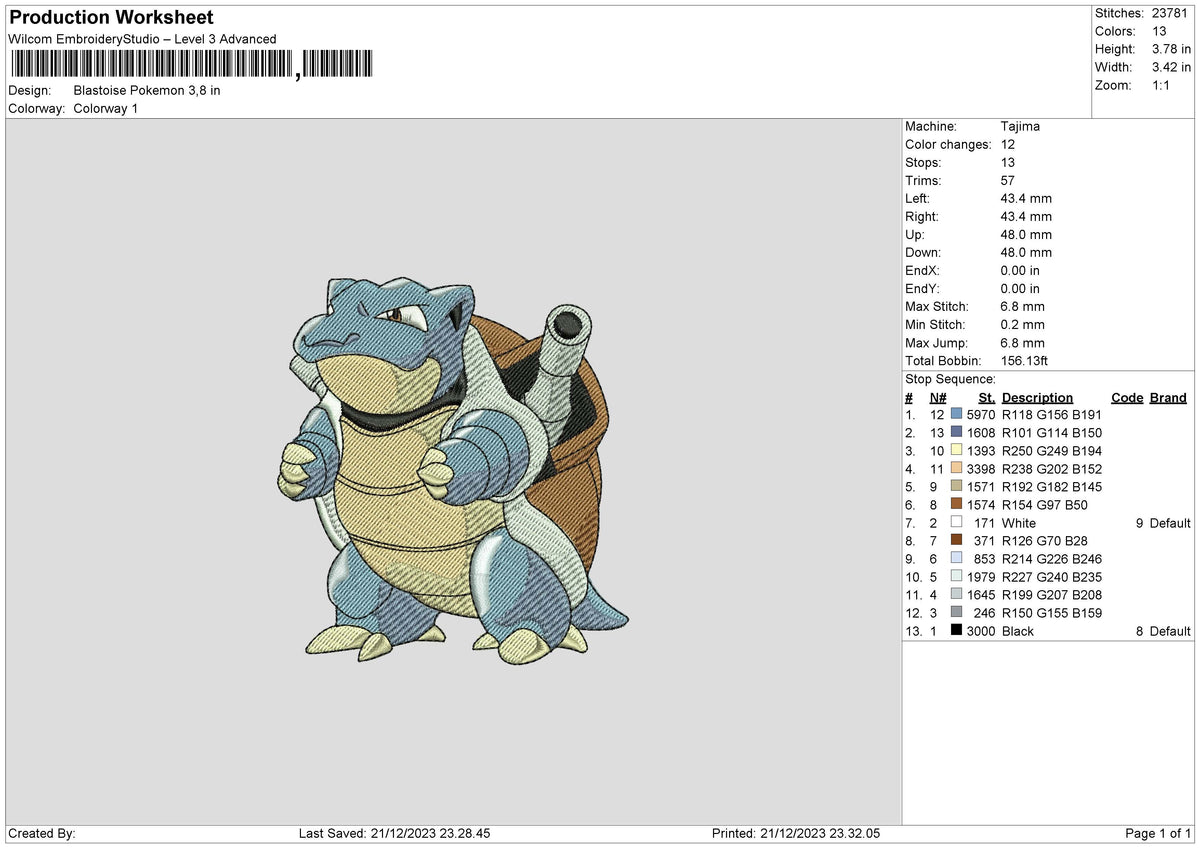Select the peach swatch for thread 3398
The image size is (1200, 848).
tap(957, 468)
